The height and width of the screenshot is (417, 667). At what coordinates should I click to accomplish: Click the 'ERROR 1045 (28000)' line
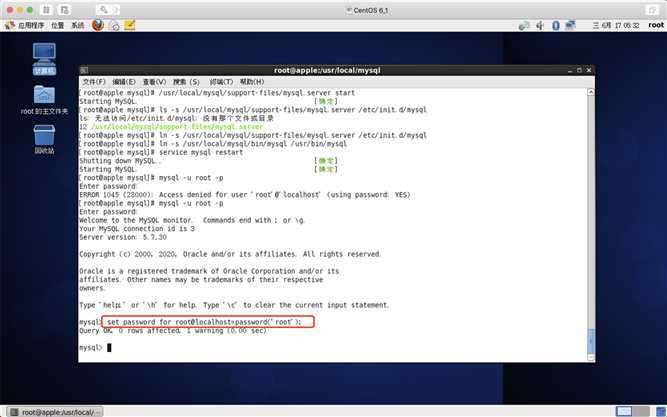(x=245, y=194)
